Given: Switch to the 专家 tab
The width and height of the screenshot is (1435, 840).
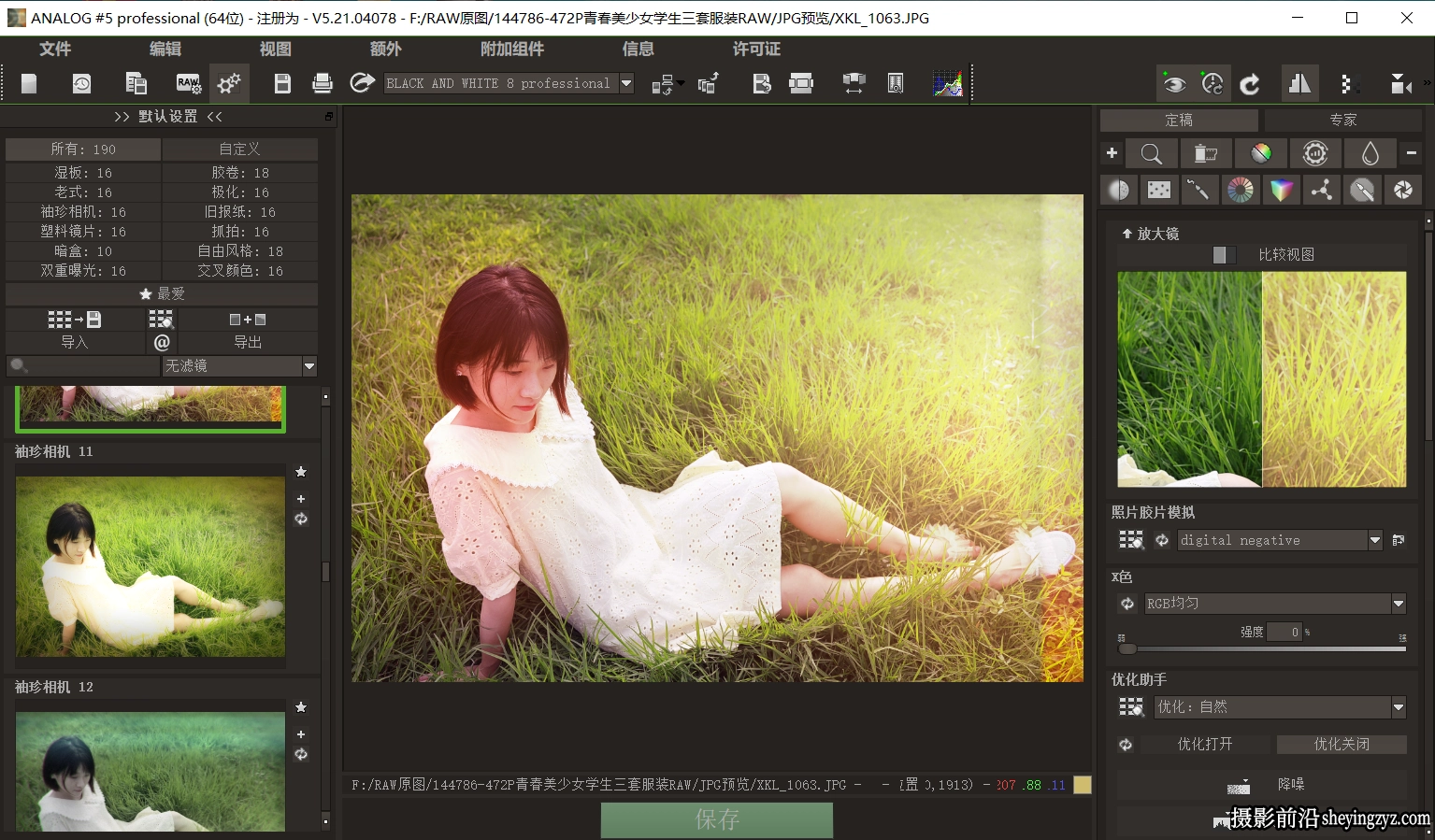Looking at the screenshot, I should tap(1343, 120).
